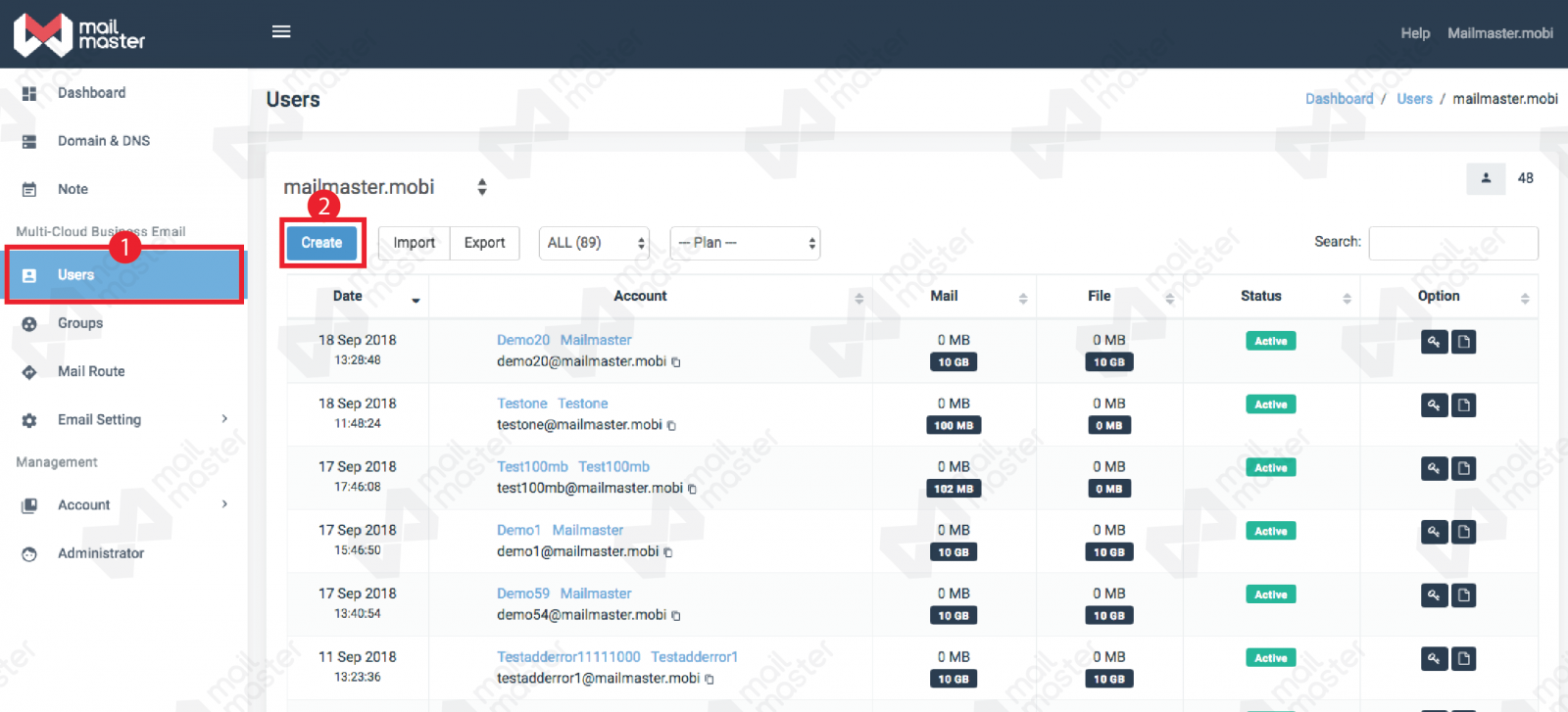Screen dimensions: 1568x712
Task: Expand the Email Setting submenu chevron
Action: 224,419
